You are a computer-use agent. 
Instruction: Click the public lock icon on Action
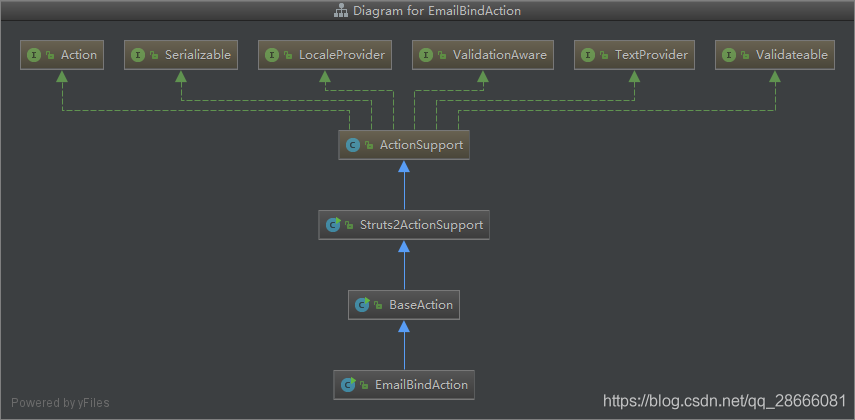pos(50,55)
